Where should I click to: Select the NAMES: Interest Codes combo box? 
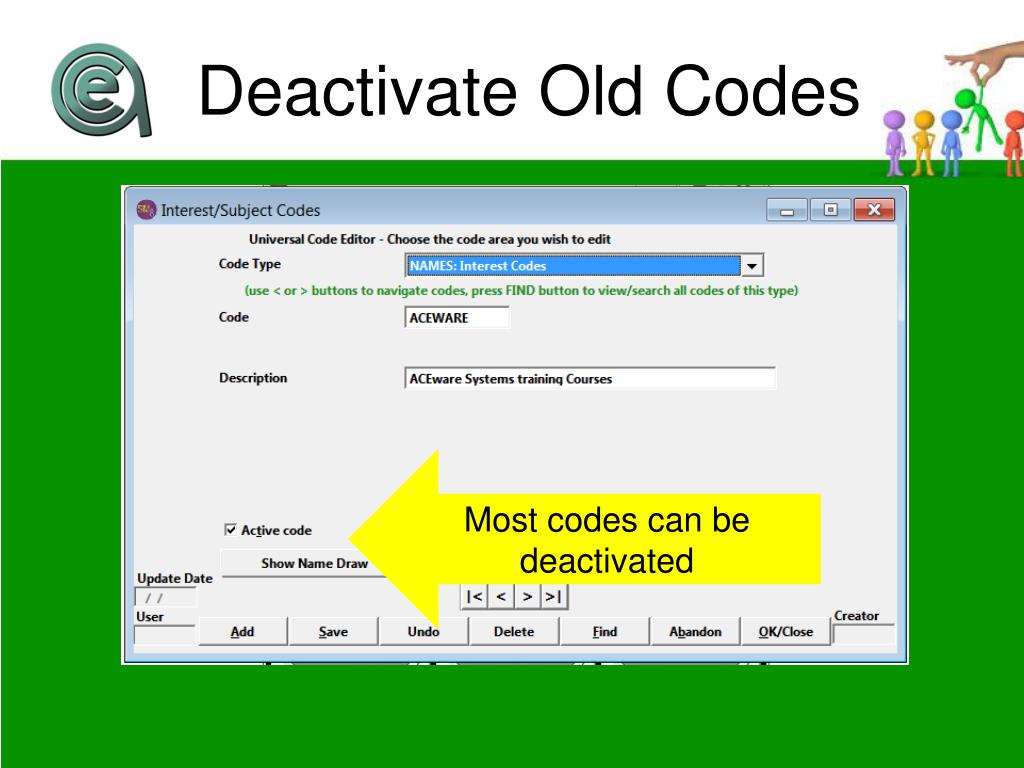coord(584,266)
